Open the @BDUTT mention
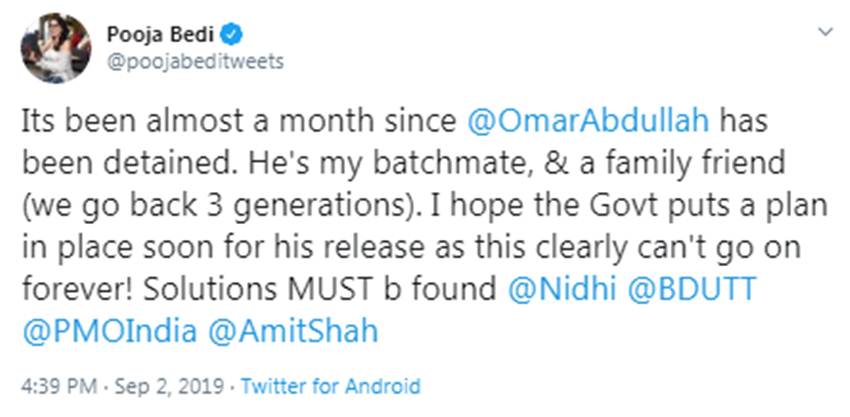 pos(694,291)
